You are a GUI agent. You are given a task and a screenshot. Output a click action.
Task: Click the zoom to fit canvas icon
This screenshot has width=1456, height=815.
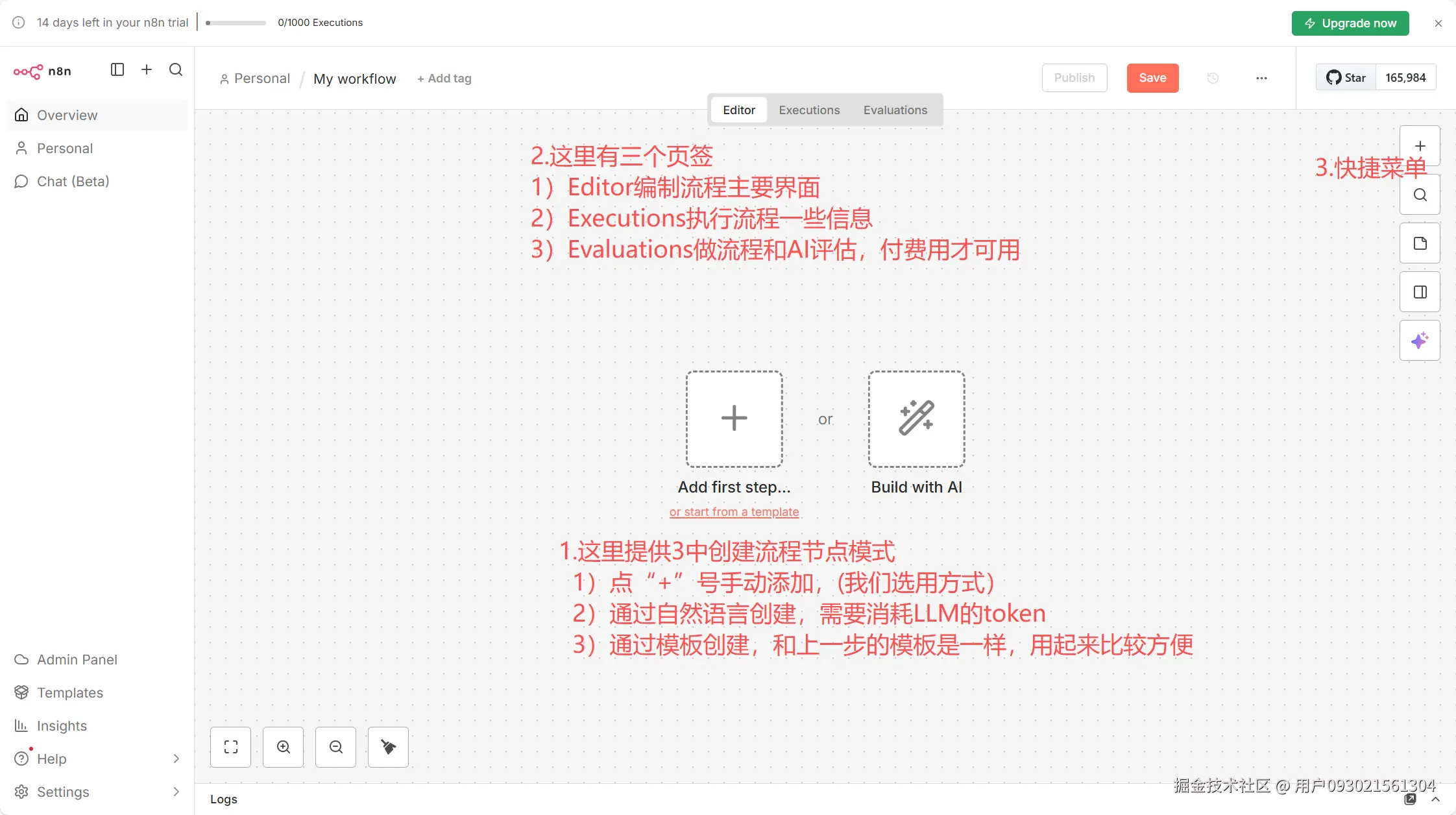[230, 747]
